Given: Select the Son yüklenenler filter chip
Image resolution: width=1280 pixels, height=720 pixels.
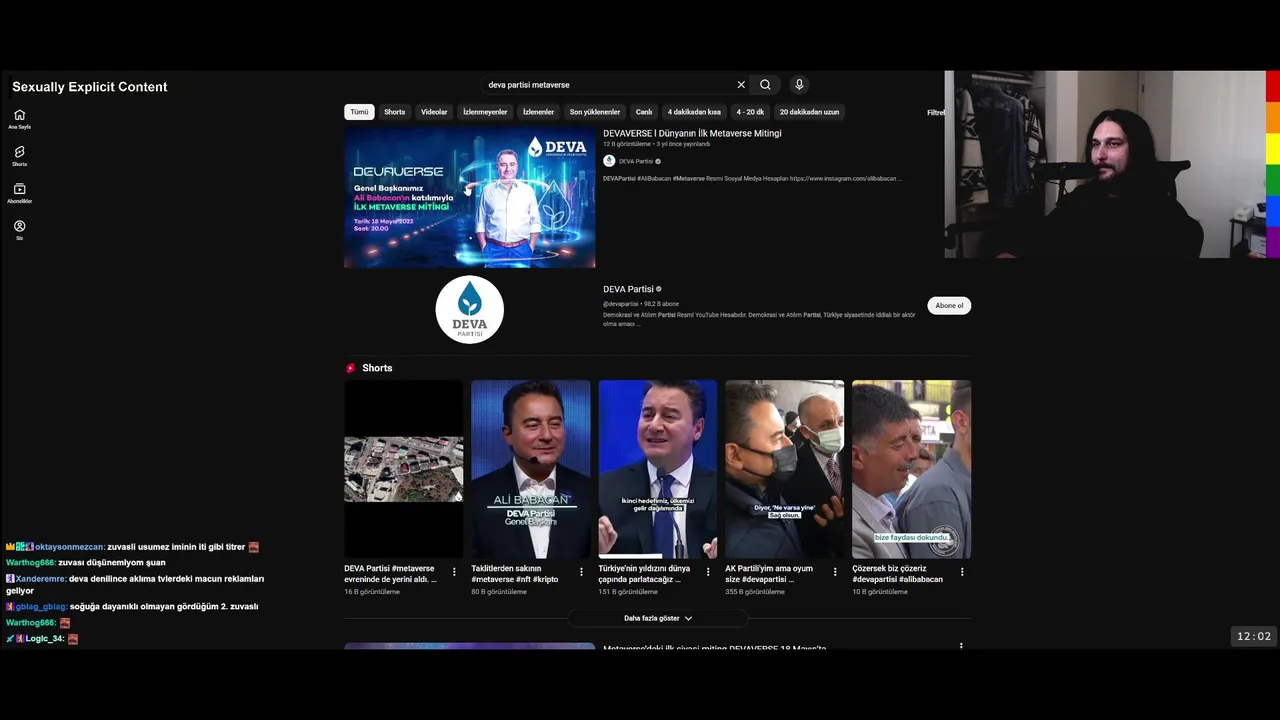Looking at the screenshot, I should 595,112.
